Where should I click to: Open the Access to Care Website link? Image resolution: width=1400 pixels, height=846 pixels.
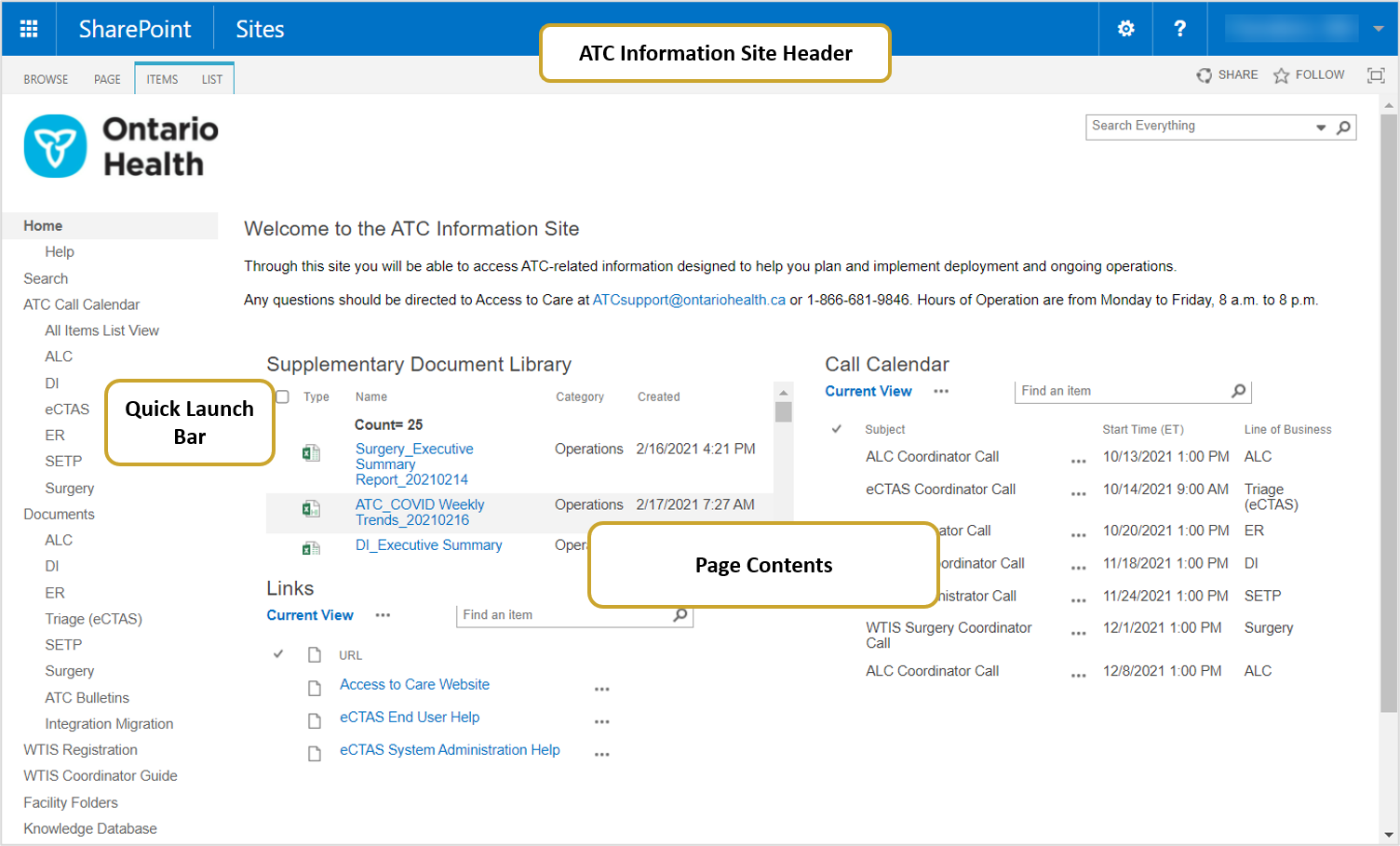[414, 684]
